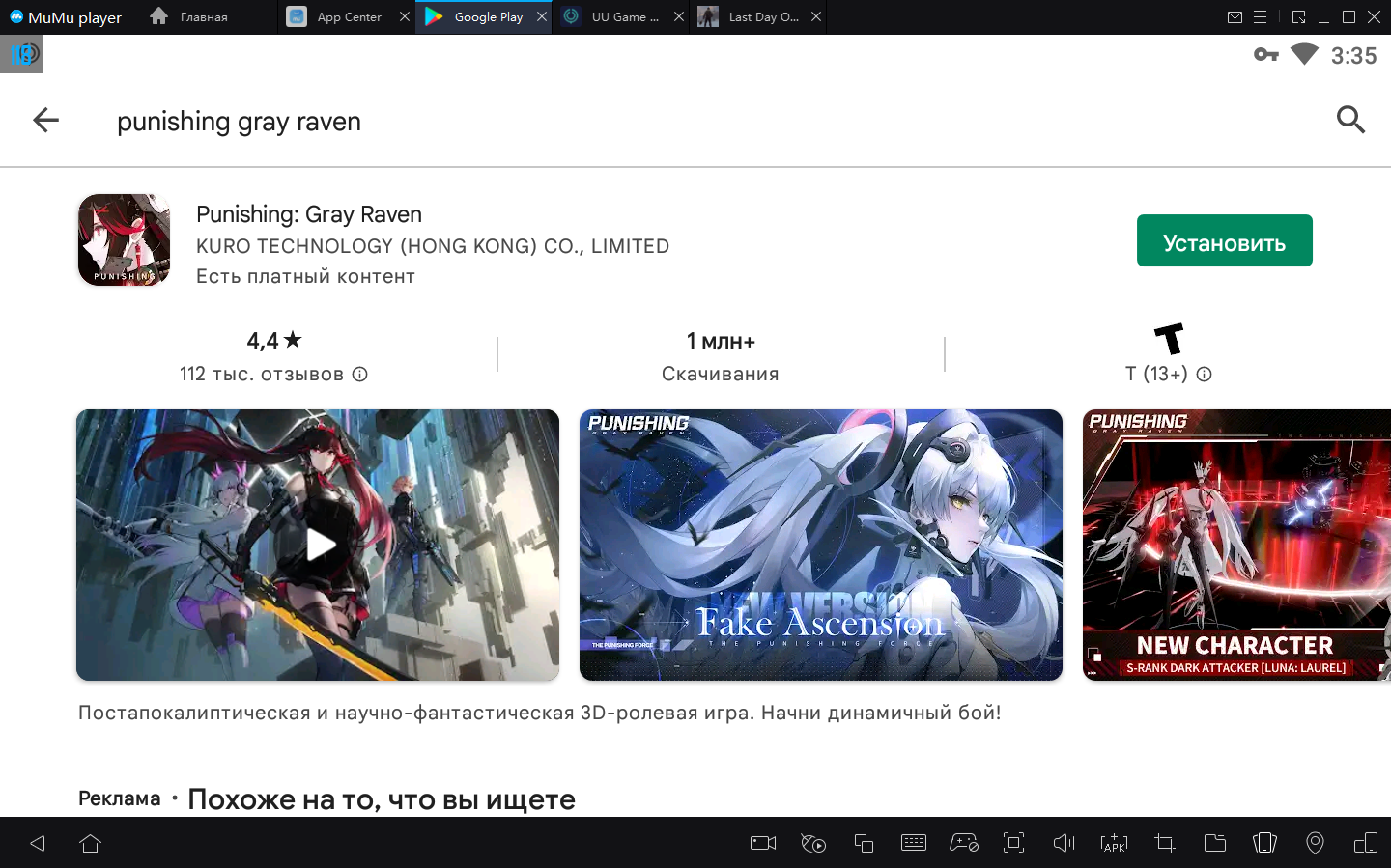The width and height of the screenshot is (1391, 868).
Task: Click the info icon next to reviews count
Action: point(360,374)
